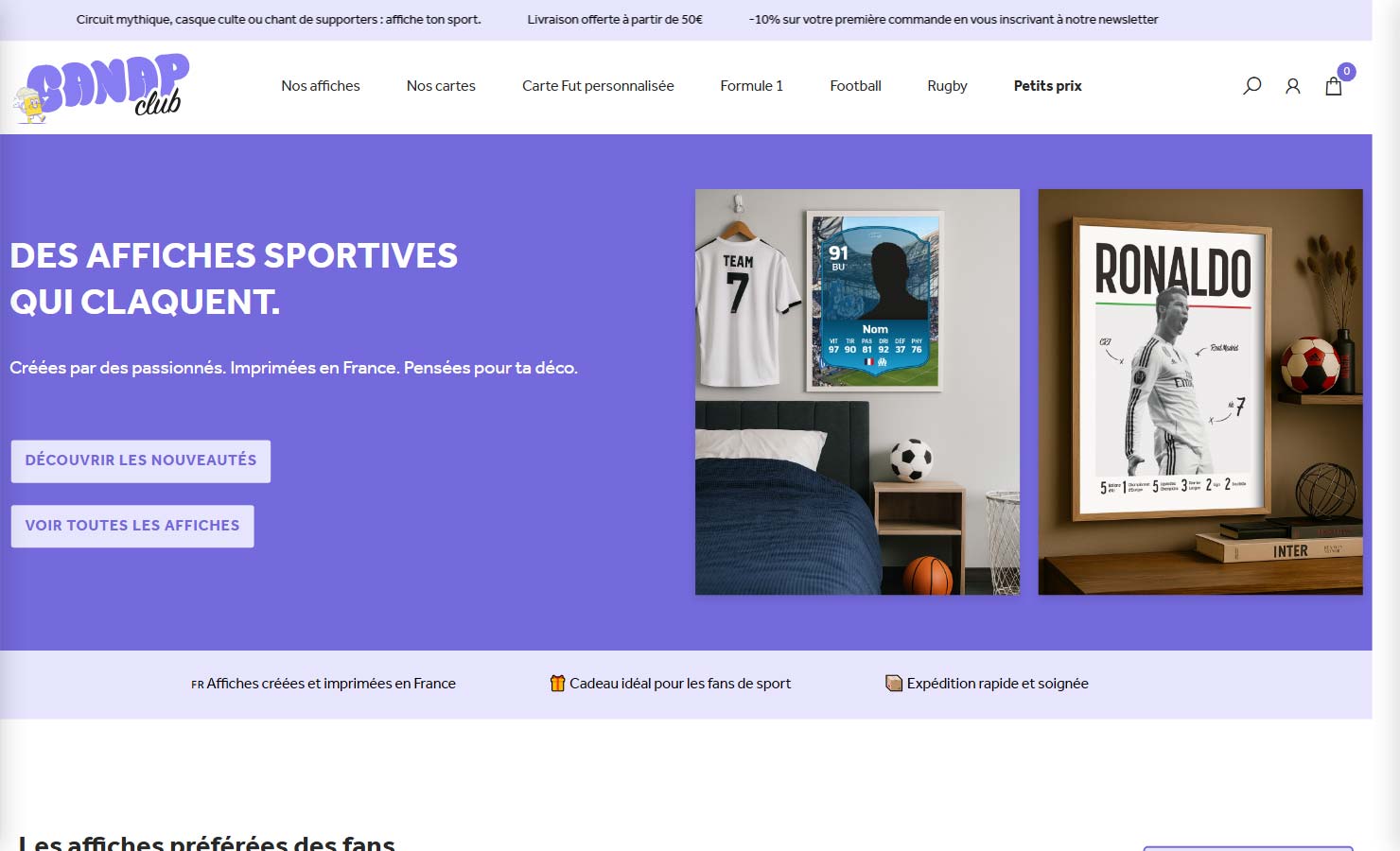Click Affiches créées et imprimées en France
The width and height of the screenshot is (1400, 851).
pos(331,684)
